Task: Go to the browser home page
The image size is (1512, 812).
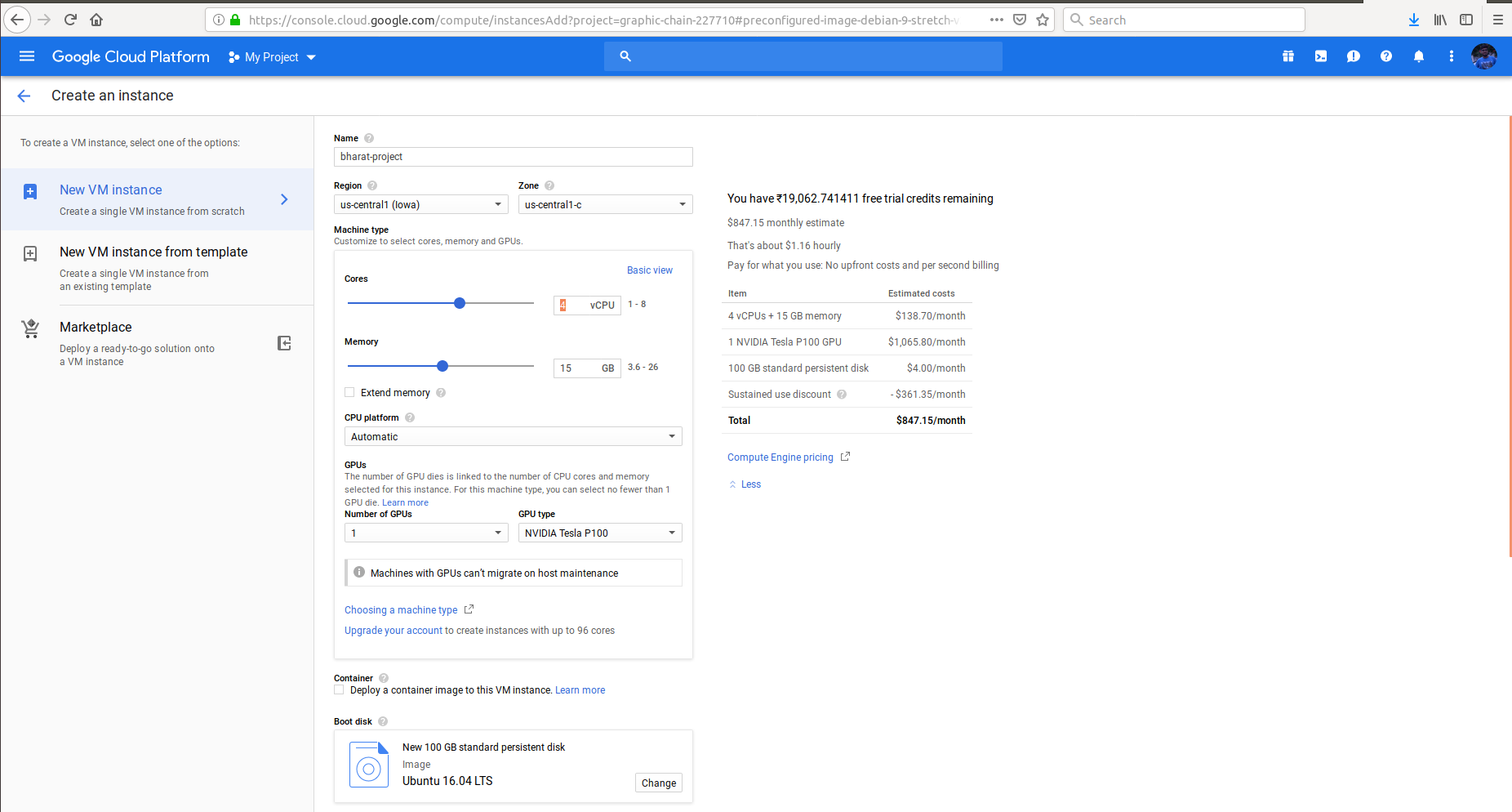Action: pos(96,20)
